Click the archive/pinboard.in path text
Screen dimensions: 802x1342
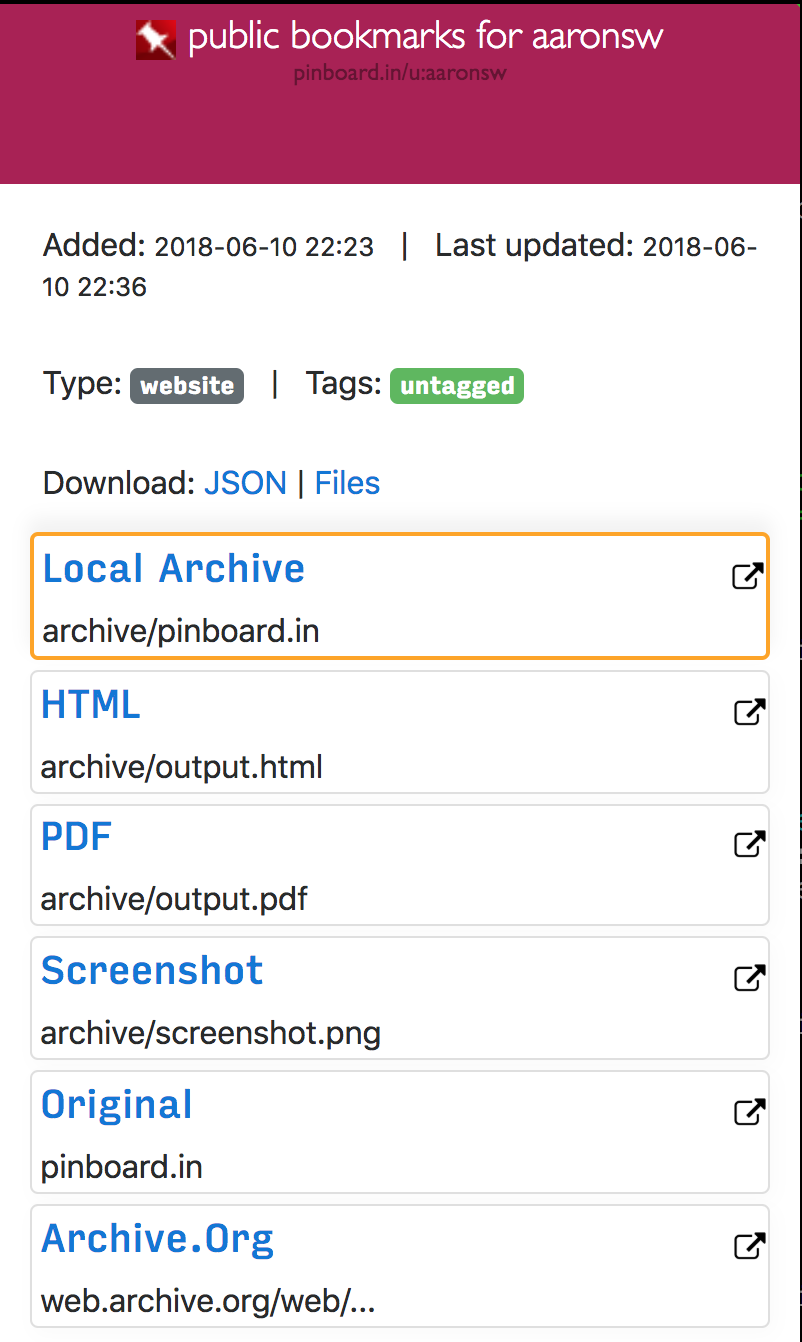[x=181, y=632]
